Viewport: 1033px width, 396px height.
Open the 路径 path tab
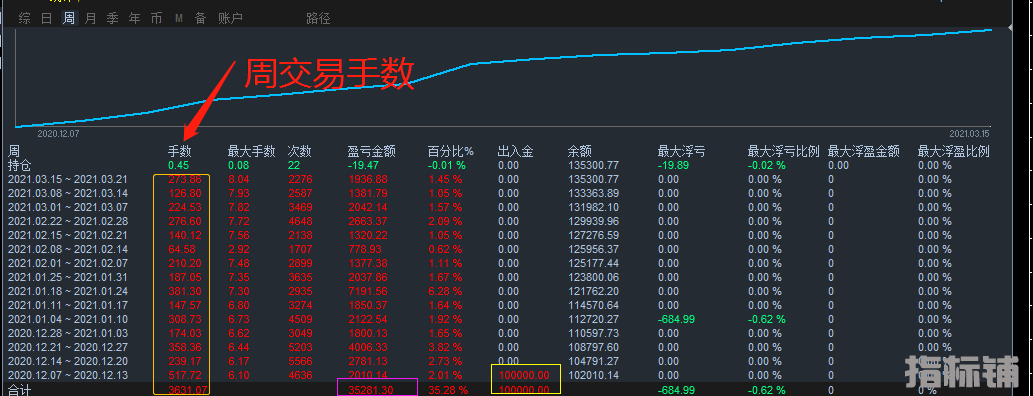[318, 18]
